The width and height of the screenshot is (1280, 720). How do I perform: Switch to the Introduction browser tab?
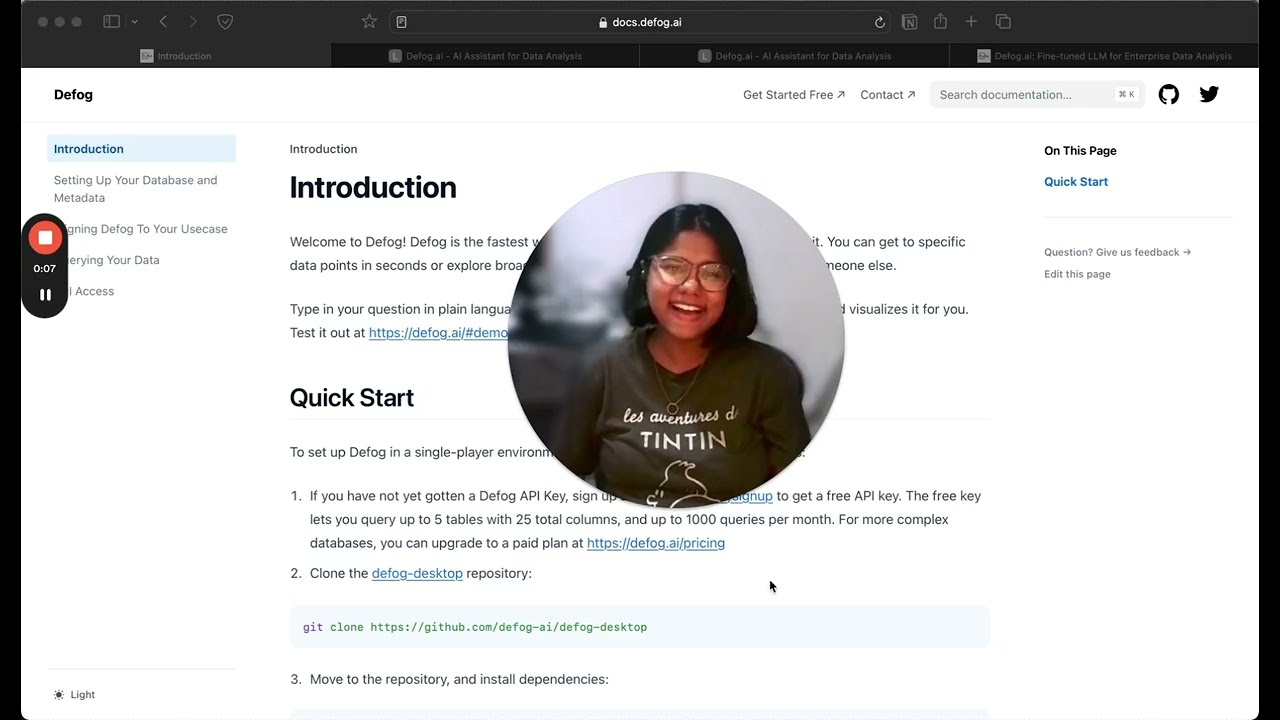coord(176,56)
